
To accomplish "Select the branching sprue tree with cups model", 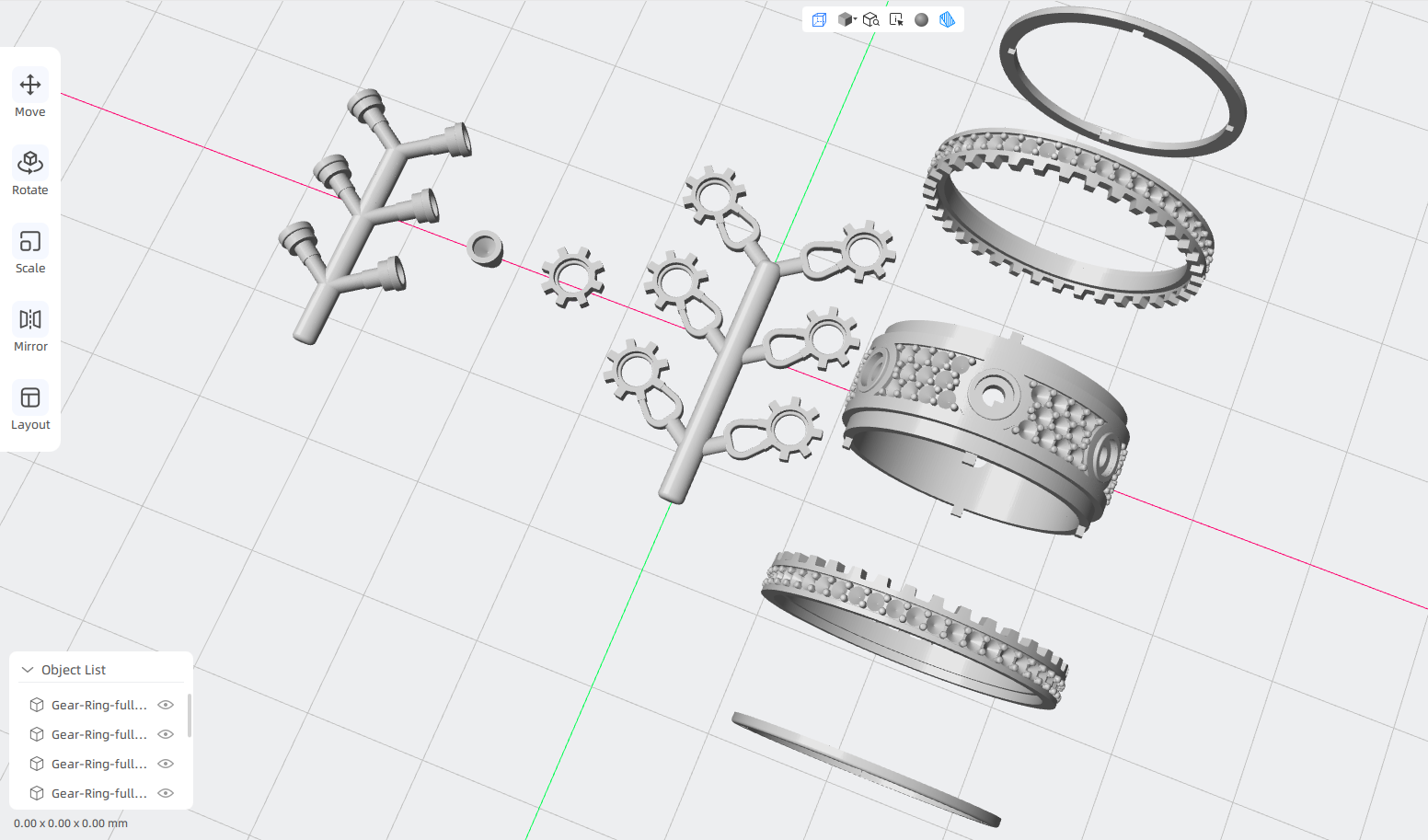I will click(360, 217).
